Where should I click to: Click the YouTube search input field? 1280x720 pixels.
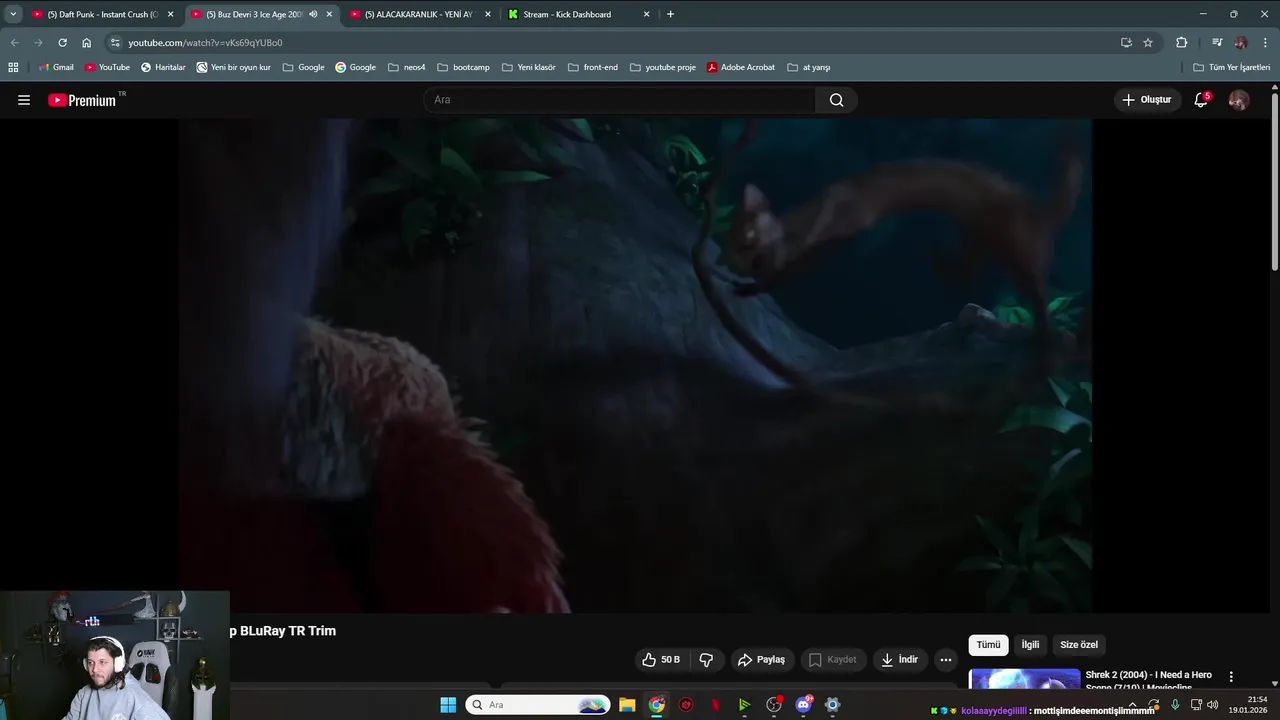coord(620,100)
